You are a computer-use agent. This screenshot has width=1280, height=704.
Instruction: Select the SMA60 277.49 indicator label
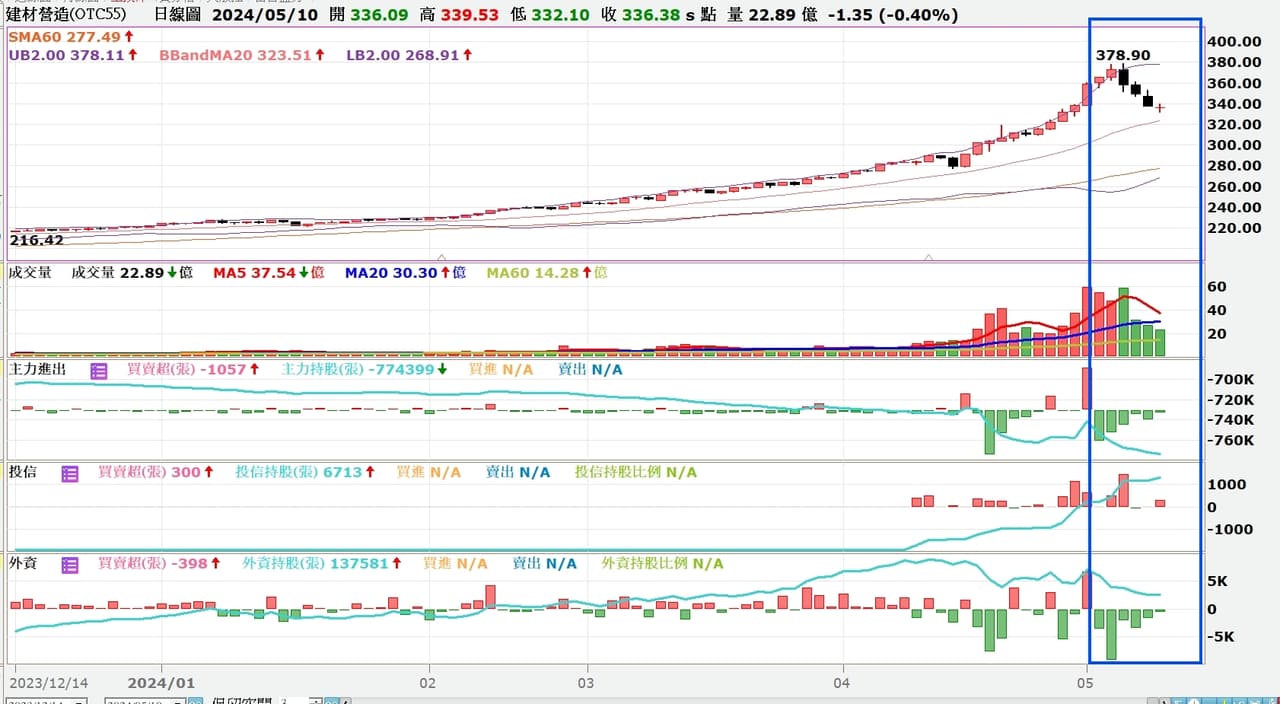[x=64, y=36]
